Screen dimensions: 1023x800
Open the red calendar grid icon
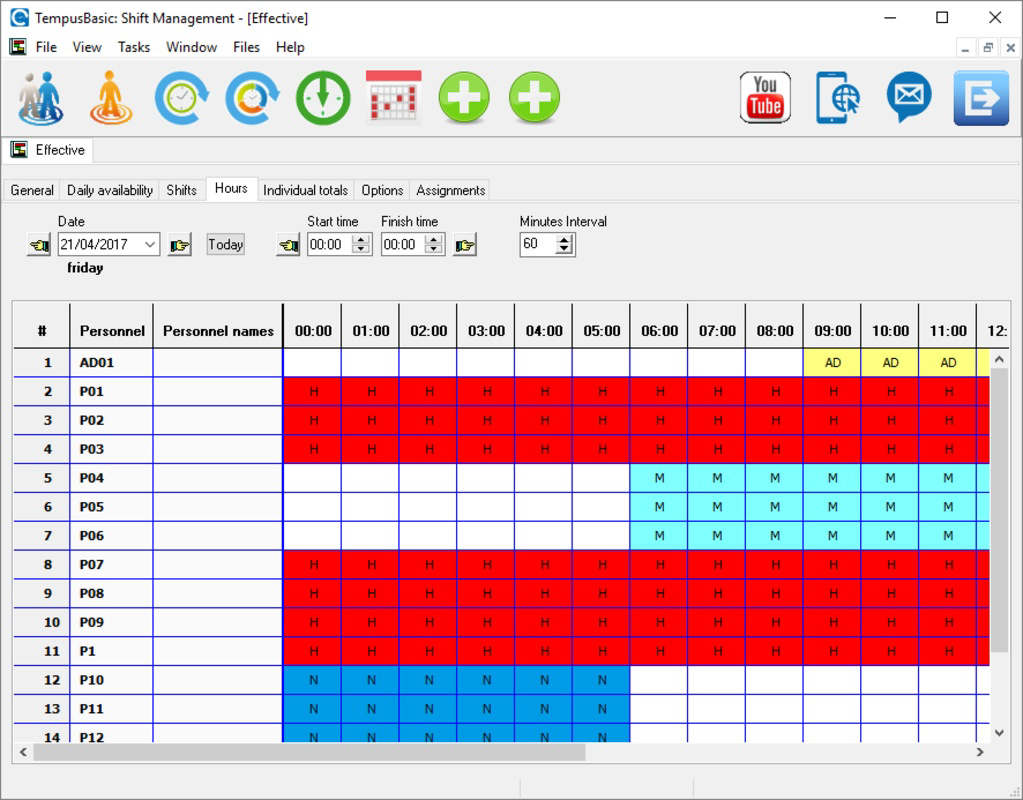393,97
